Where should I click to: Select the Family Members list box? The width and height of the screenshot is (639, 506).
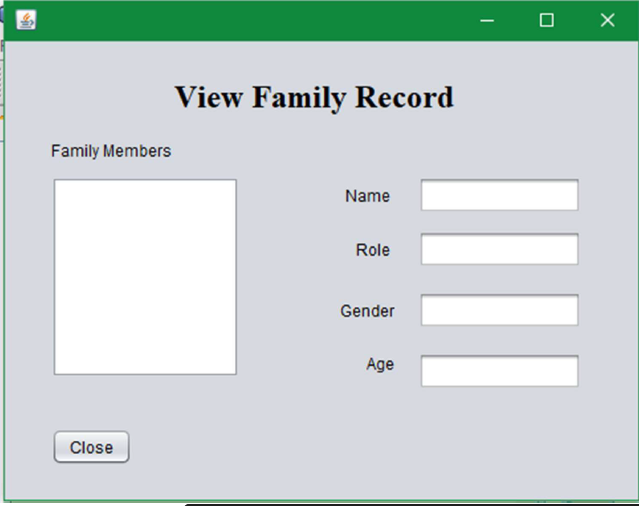145,277
